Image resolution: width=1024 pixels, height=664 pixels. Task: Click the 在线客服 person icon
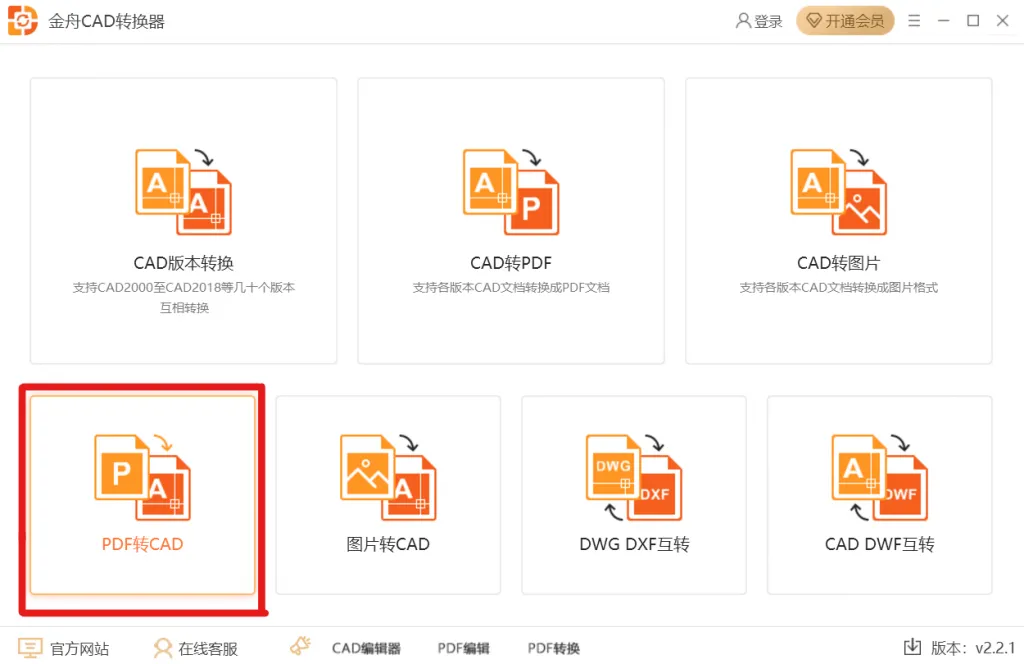(x=162, y=648)
